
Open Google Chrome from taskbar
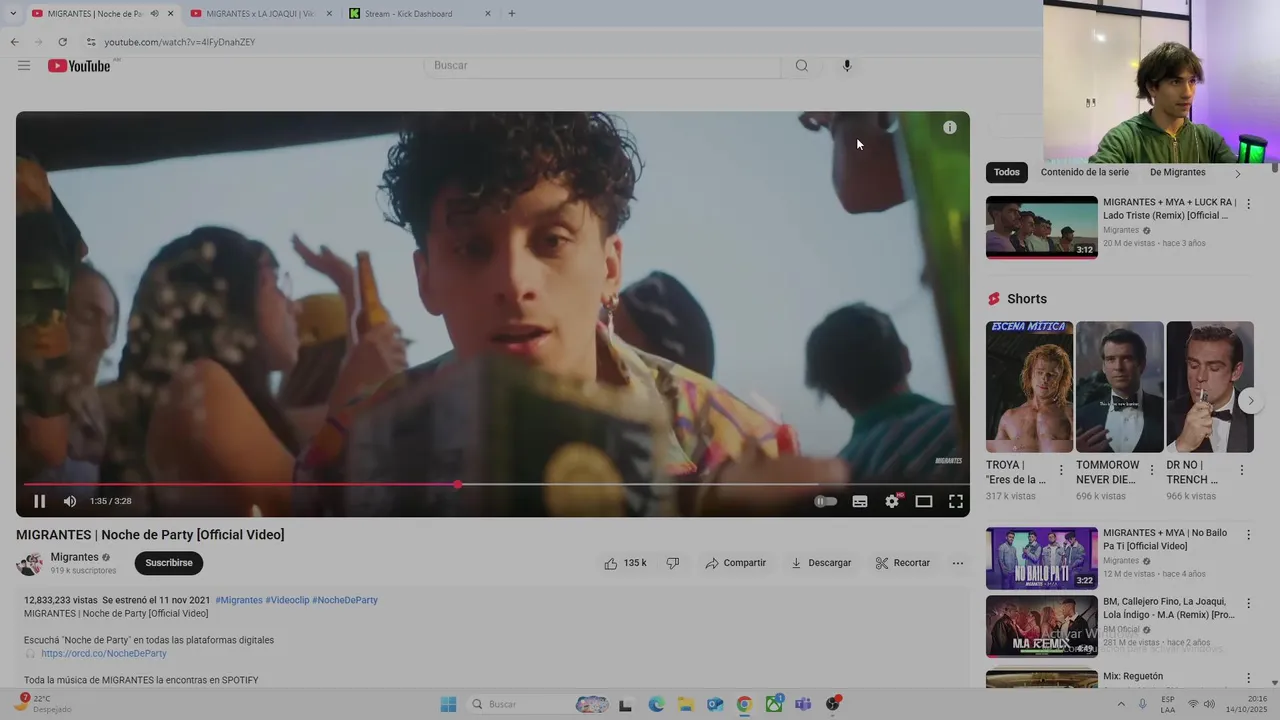pos(744,704)
